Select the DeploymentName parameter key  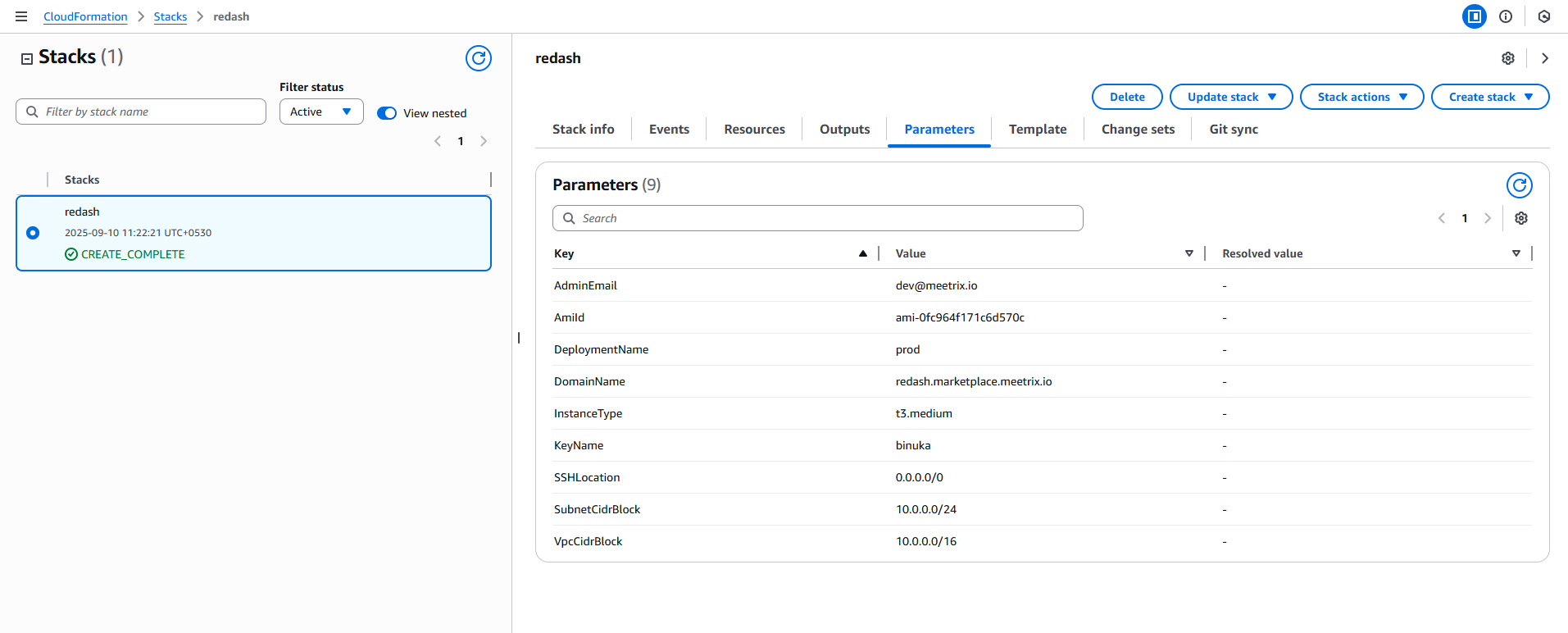point(601,349)
